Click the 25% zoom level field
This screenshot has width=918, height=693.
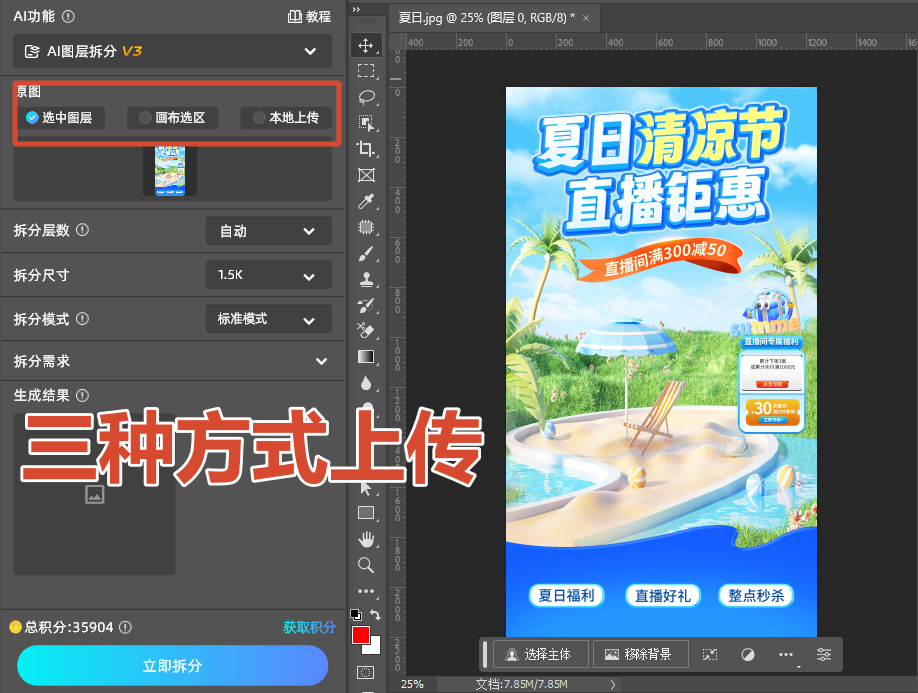click(x=412, y=684)
